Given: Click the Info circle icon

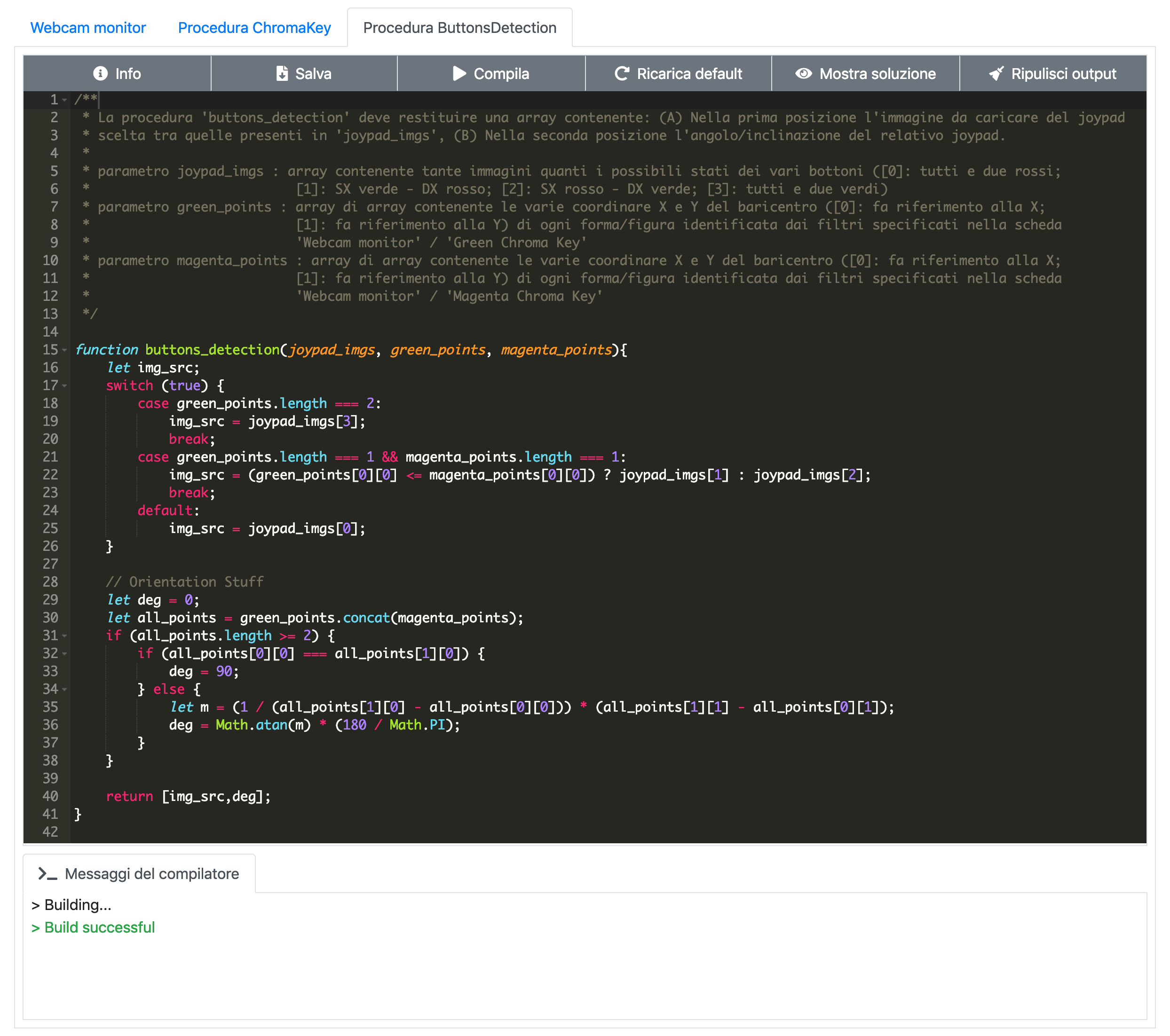Looking at the screenshot, I should (100, 73).
